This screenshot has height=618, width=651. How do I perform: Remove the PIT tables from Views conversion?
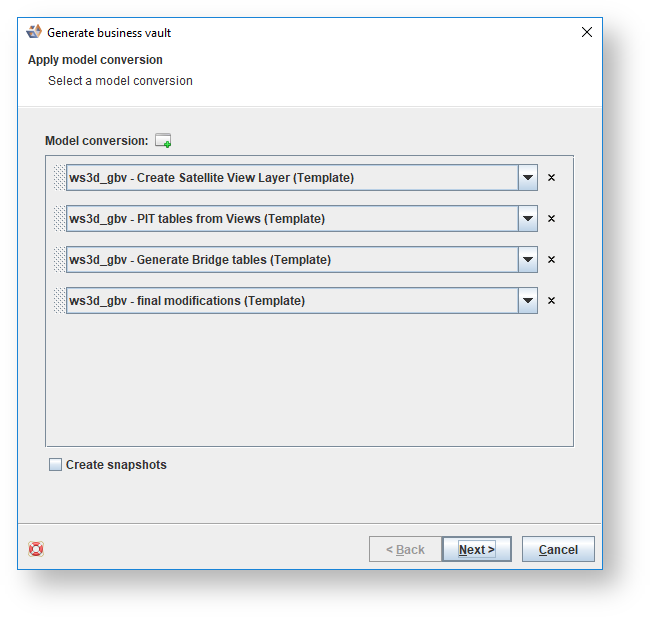551,219
